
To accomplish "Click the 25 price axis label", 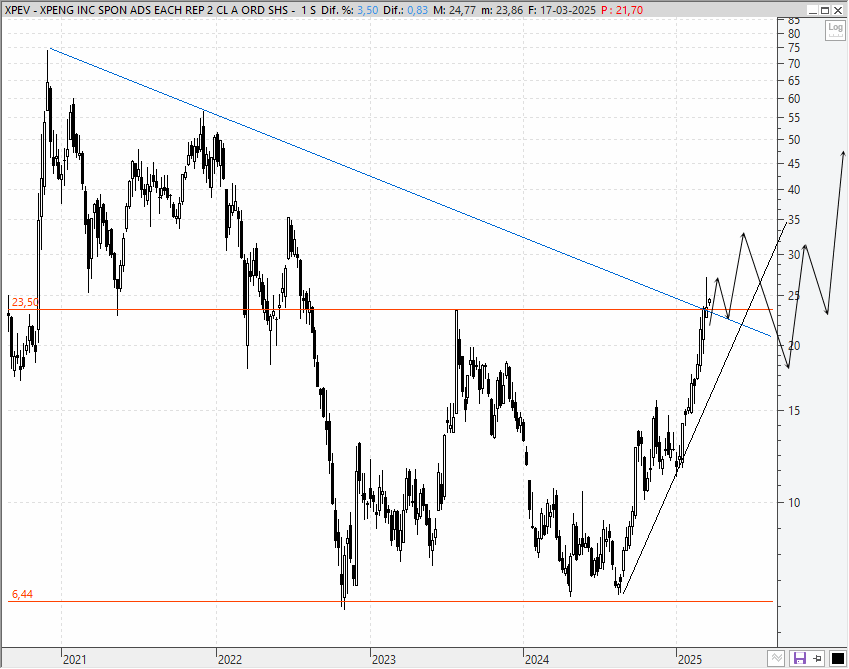I will pos(794,296).
